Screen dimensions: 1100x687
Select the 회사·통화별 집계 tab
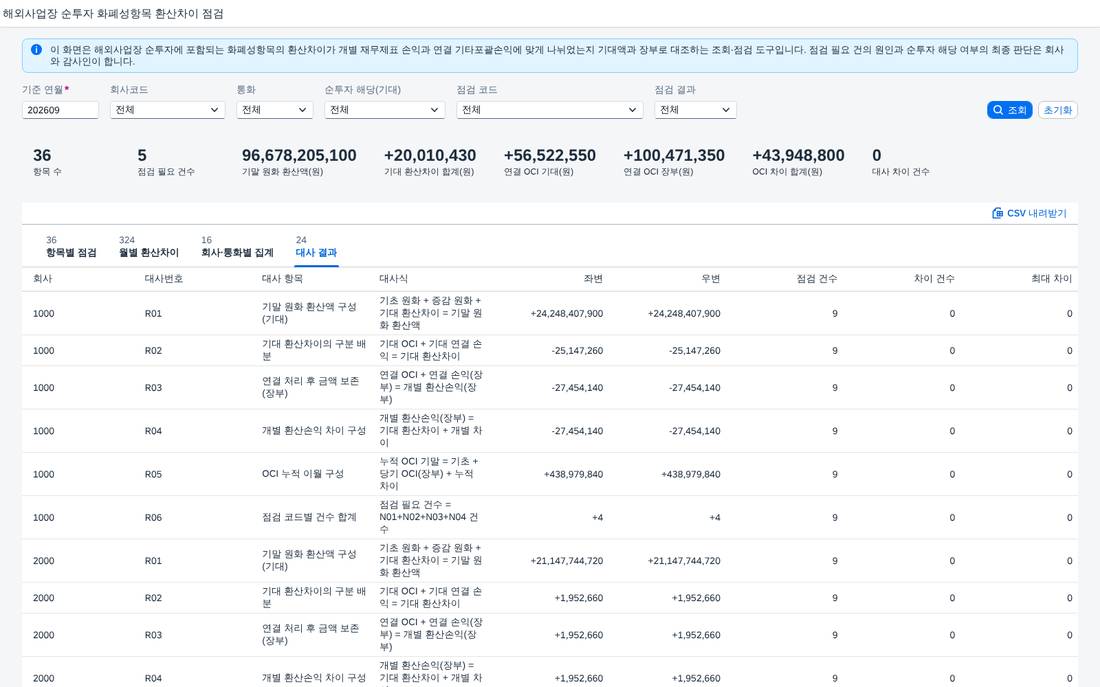237,247
